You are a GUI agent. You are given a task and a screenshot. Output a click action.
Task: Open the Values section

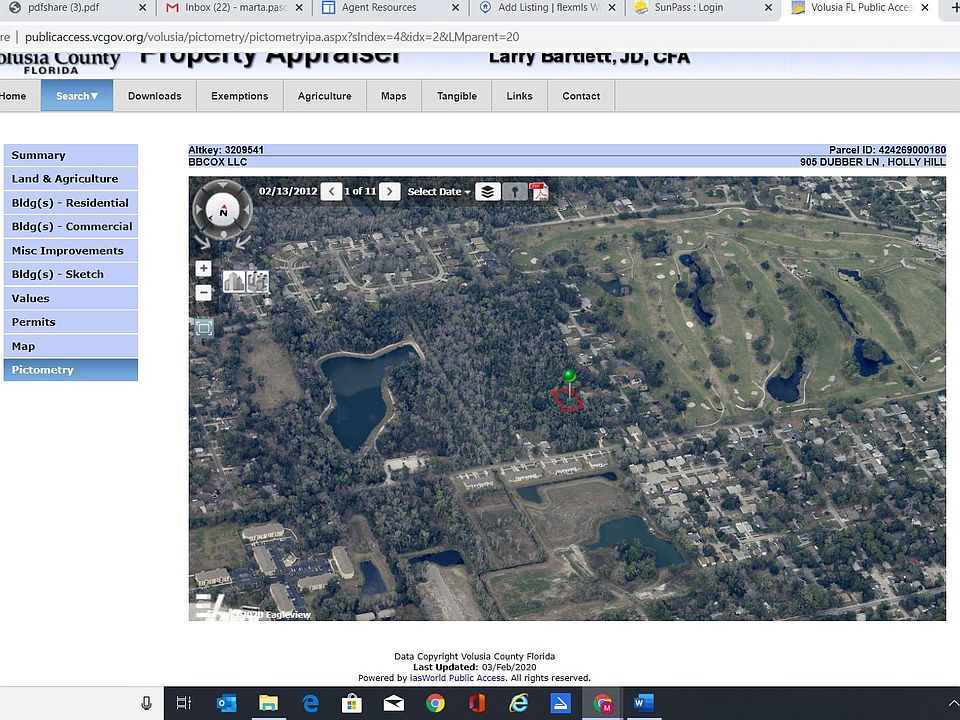coord(70,298)
